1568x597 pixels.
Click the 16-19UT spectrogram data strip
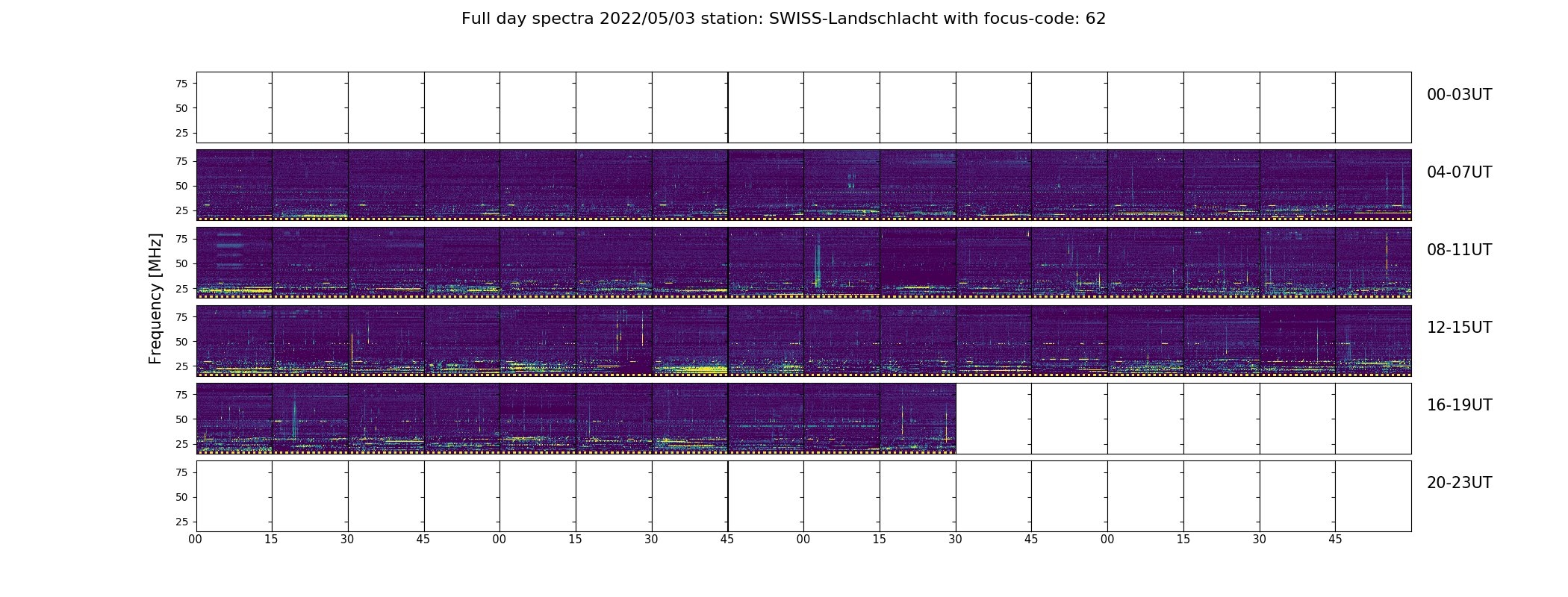point(576,418)
